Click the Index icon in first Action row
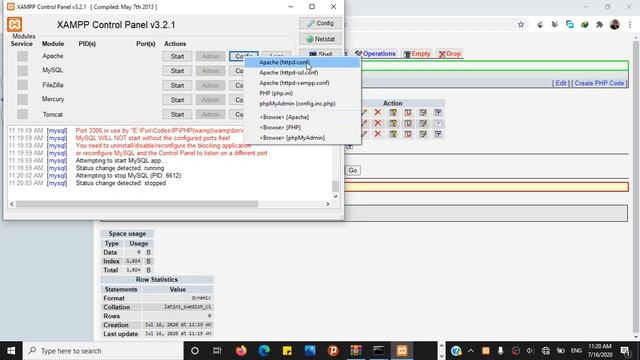Screen dimensions: 640x360 pyautogui.click(x=423, y=112)
